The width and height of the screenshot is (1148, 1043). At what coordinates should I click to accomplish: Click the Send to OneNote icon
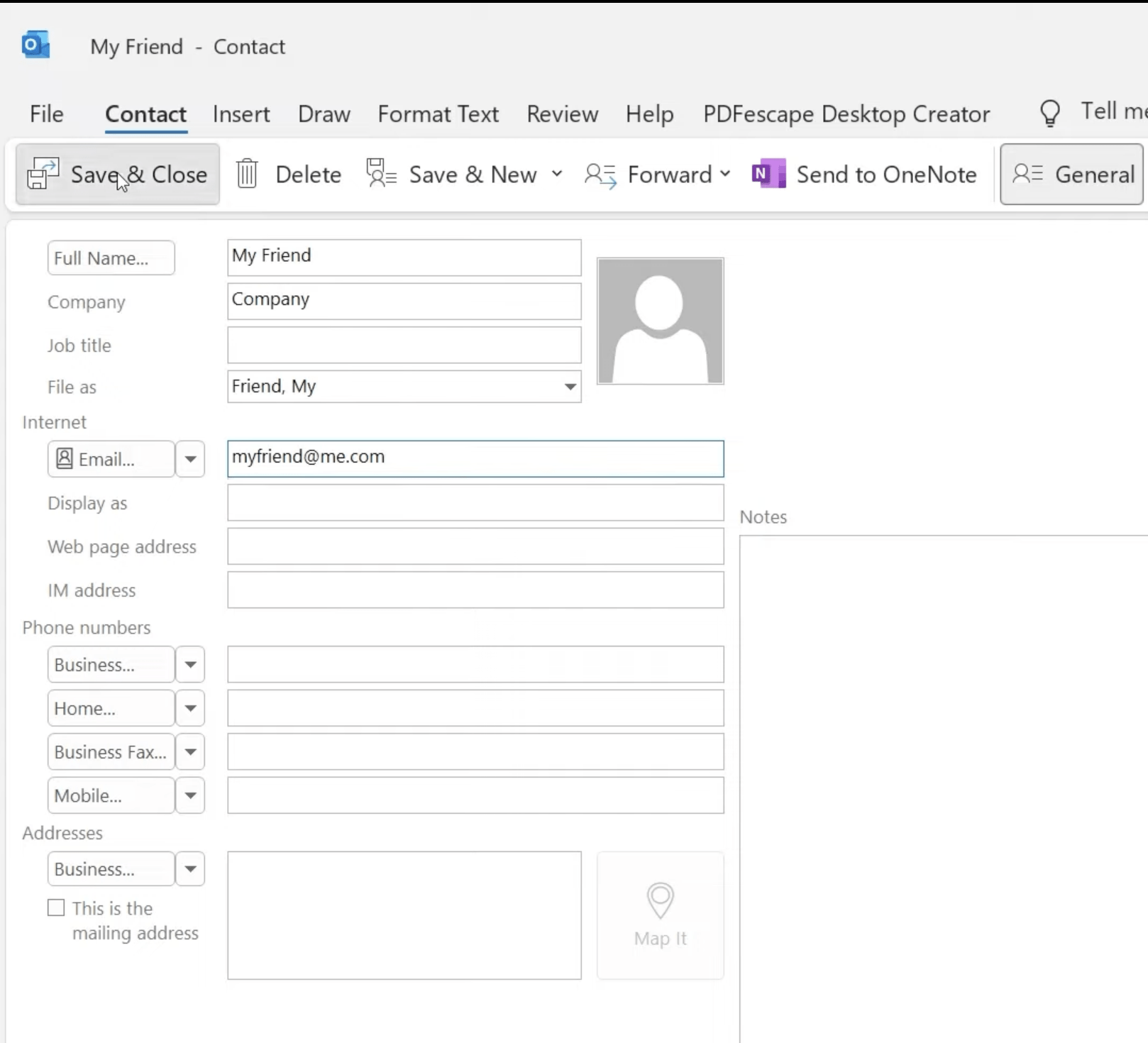769,174
